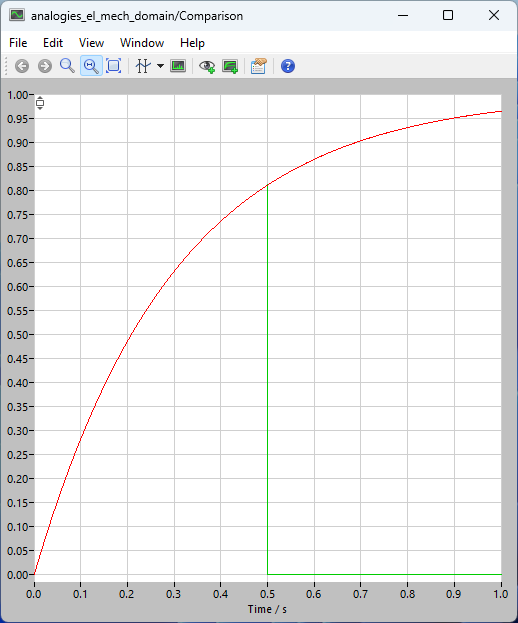Open the green spectrum display icon
The width and height of the screenshot is (518, 623).
click(x=178, y=66)
